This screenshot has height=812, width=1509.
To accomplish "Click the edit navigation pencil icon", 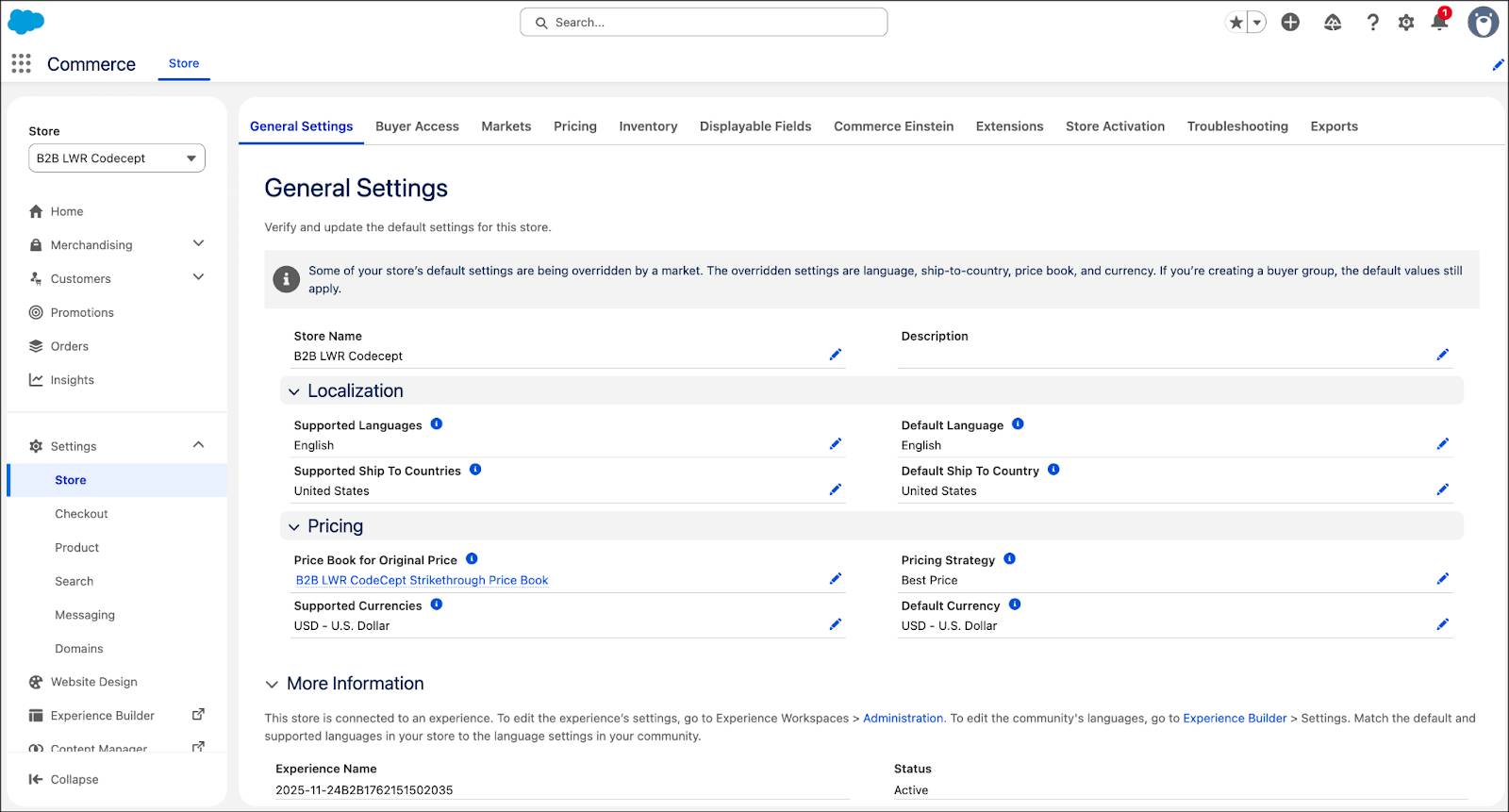I will [1498, 65].
